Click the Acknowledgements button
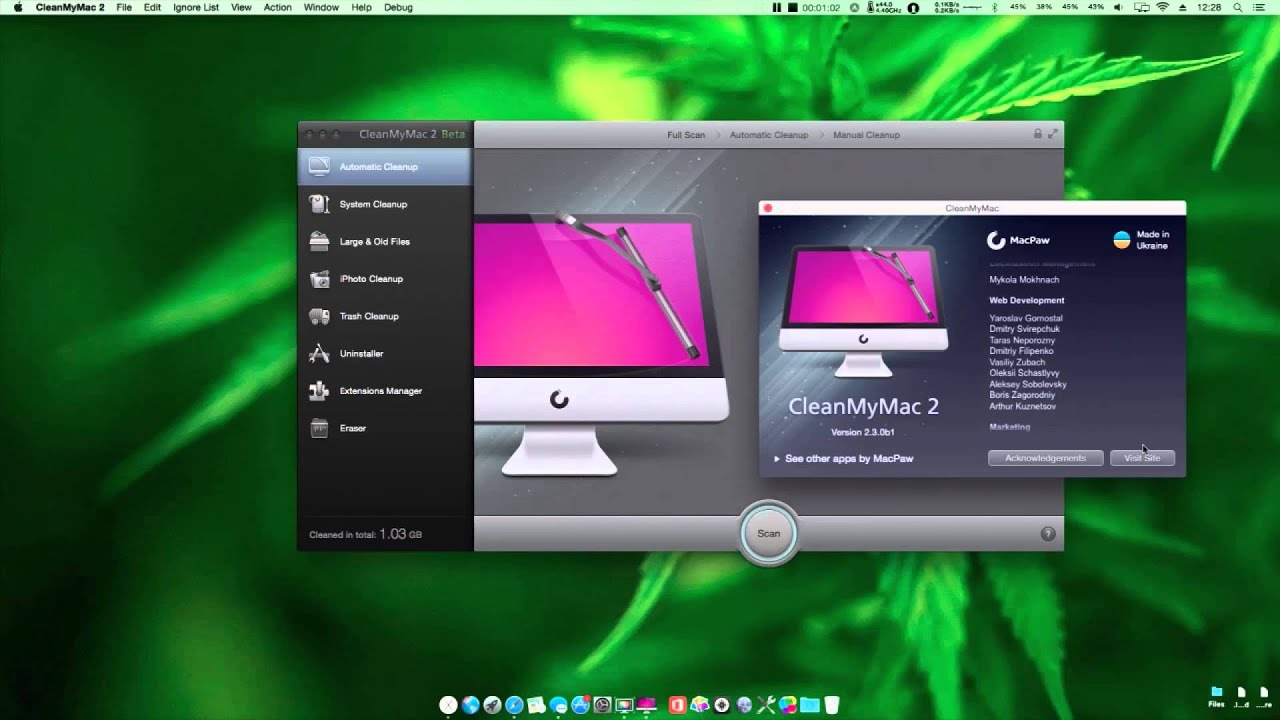The height and width of the screenshot is (720, 1280). pyautogui.click(x=1045, y=458)
